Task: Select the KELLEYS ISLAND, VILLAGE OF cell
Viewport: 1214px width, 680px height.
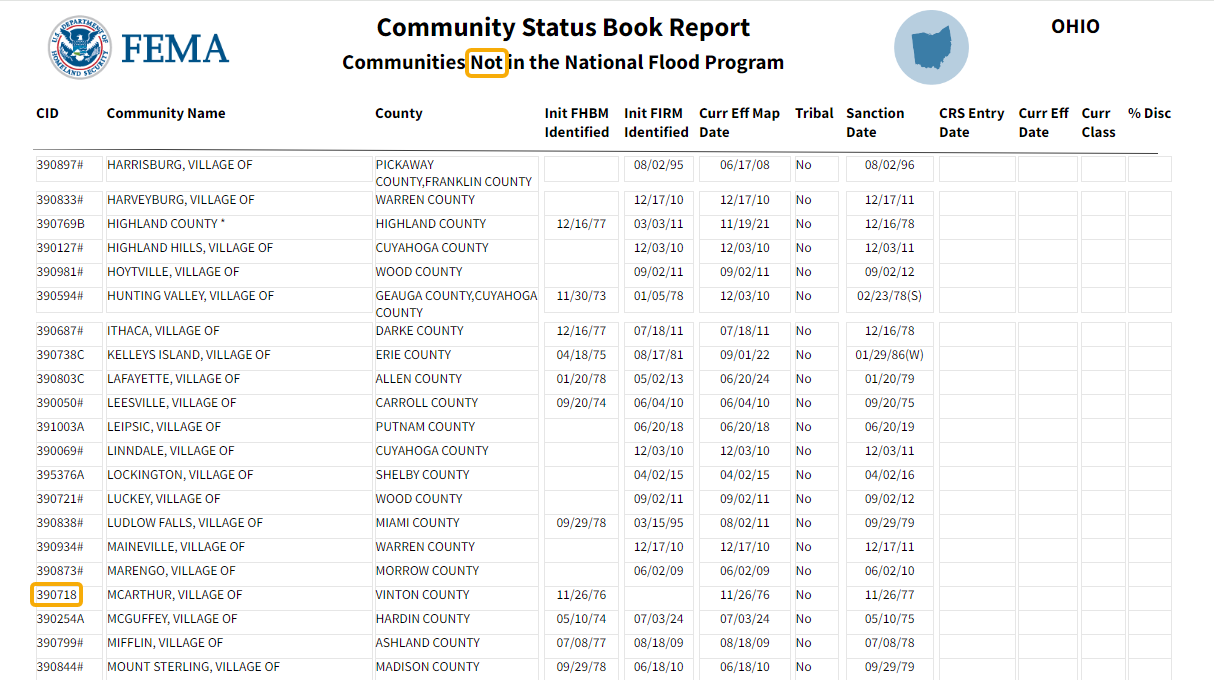Action: click(x=188, y=355)
